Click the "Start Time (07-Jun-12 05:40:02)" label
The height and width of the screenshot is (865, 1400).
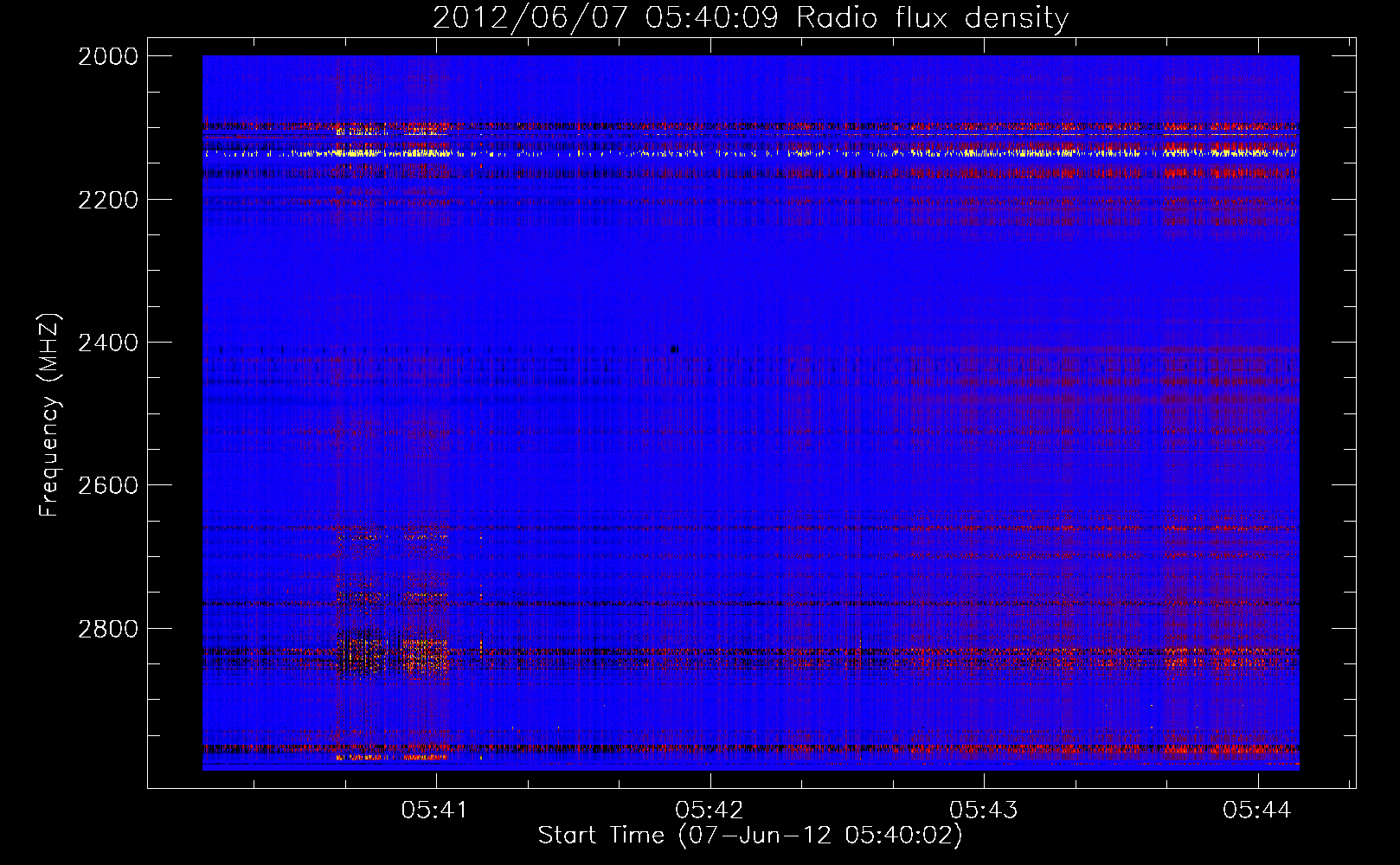(750, 836)
